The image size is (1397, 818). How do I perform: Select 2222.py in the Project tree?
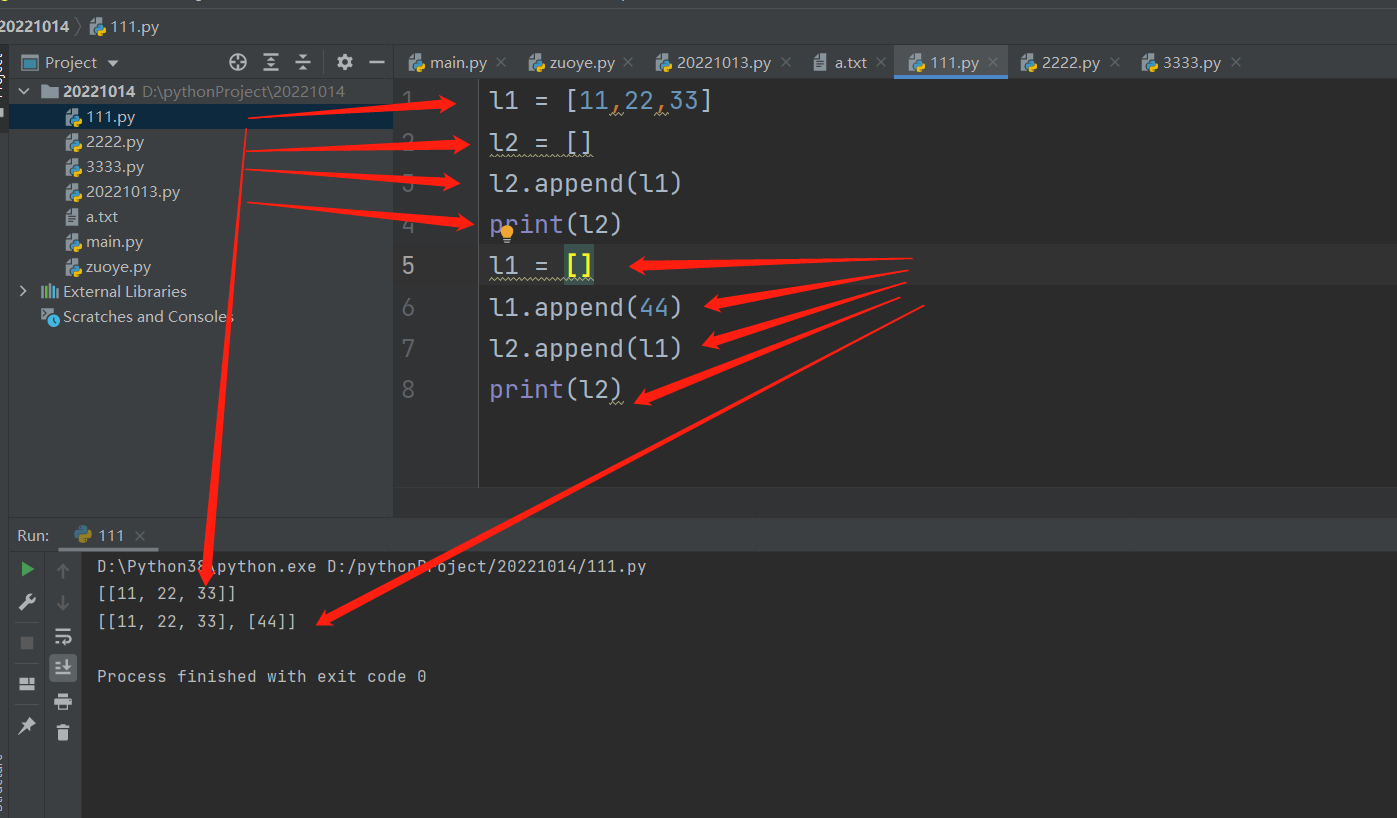114,142
